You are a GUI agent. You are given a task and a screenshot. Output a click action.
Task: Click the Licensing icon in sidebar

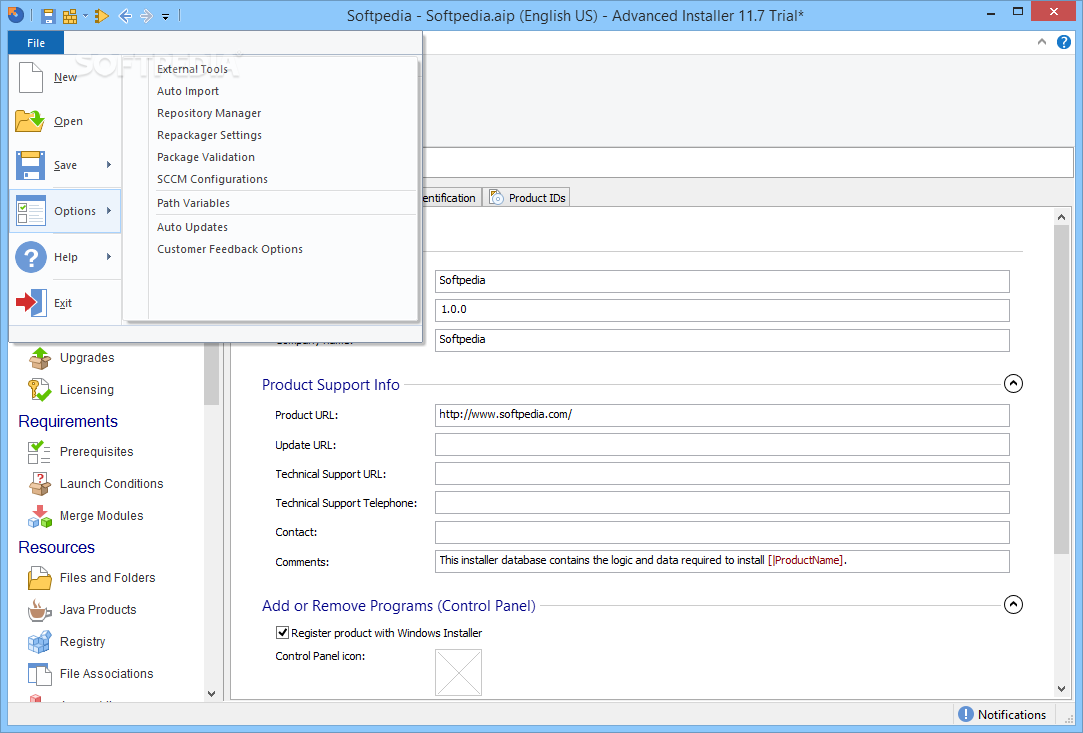tap(39, 390)
